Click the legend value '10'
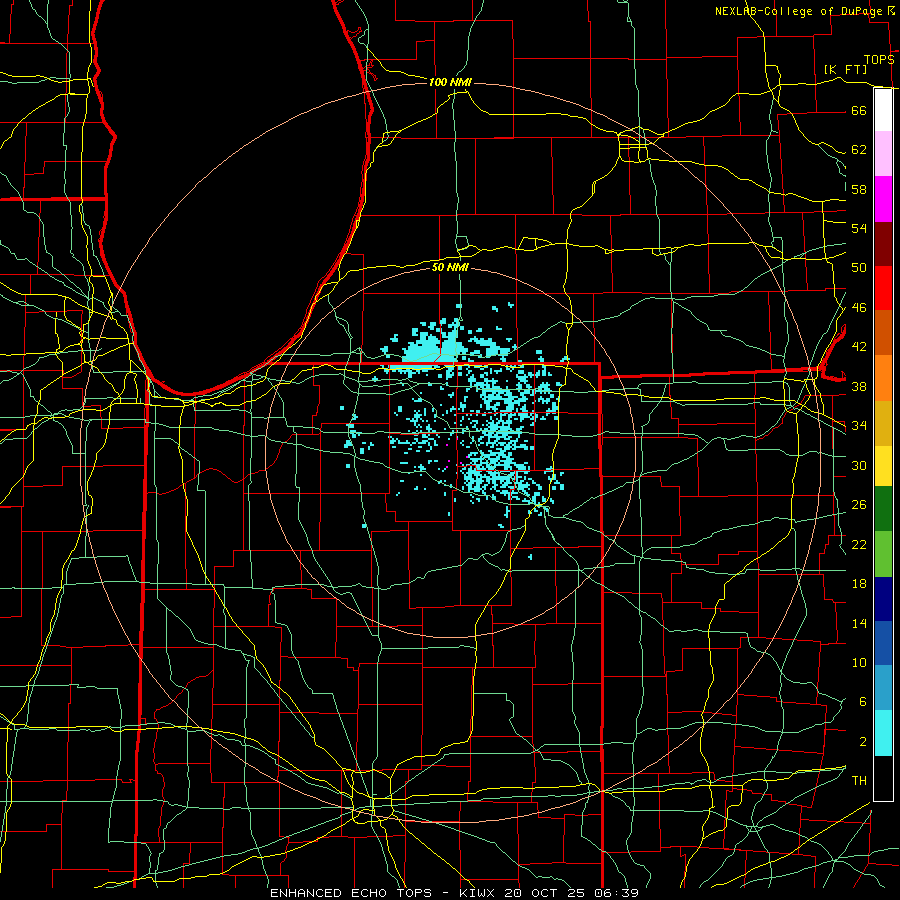The height and width of the screenshot is (900, 900). pyautogui.click(x=859, y=663)
